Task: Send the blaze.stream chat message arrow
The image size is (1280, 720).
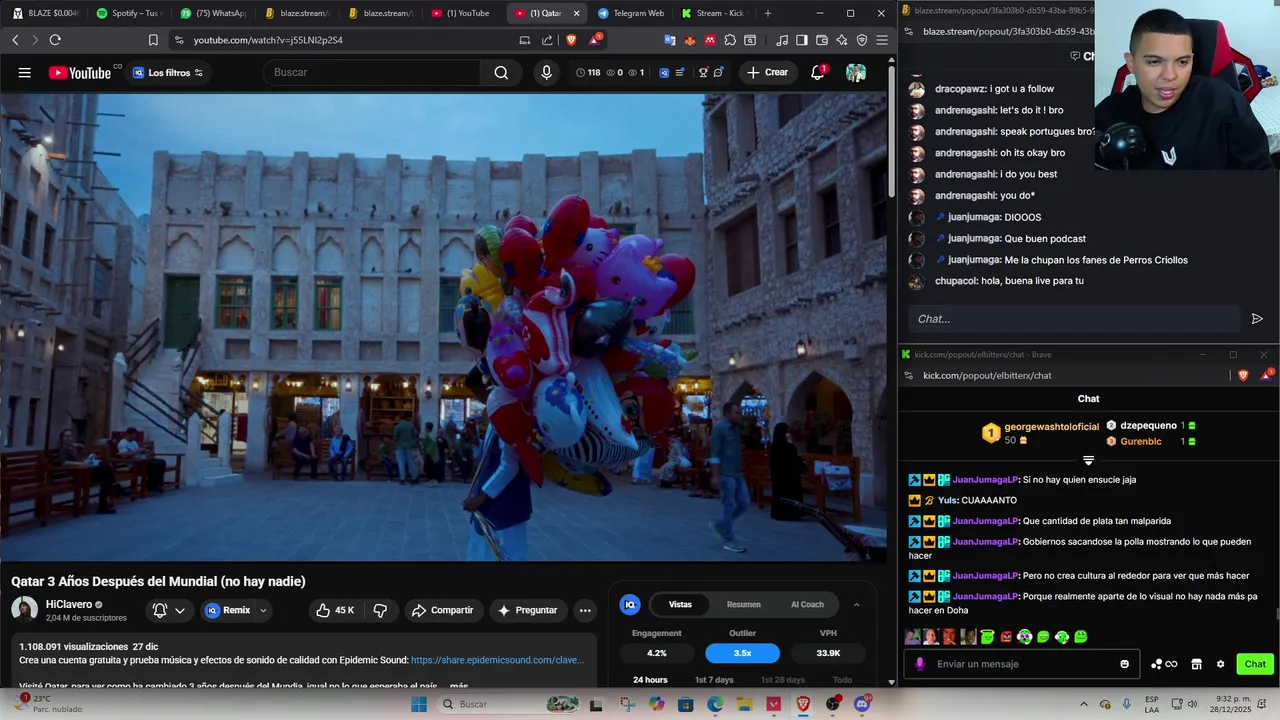Action: click(1257, 319)
